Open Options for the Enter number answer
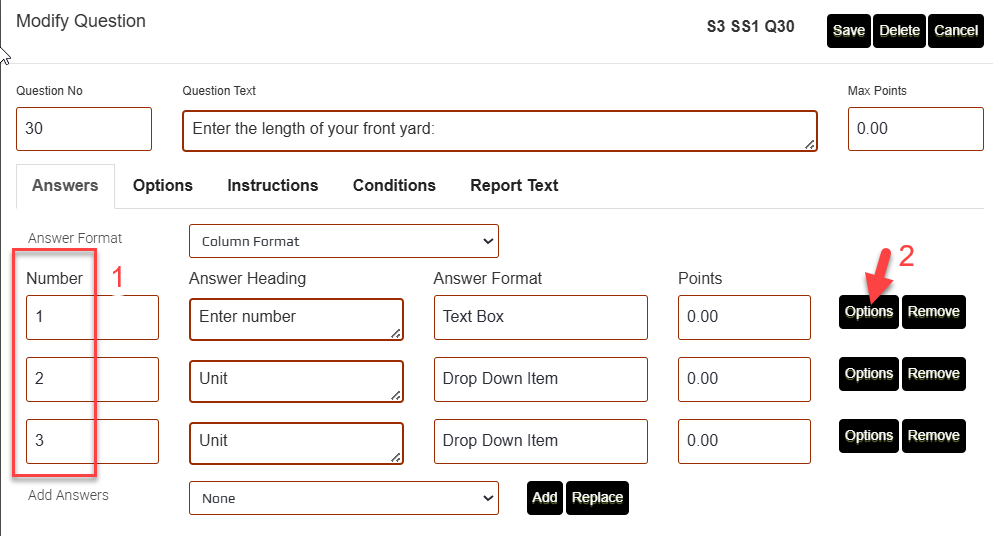The image size is (993, 536). [x=868, y=312]
